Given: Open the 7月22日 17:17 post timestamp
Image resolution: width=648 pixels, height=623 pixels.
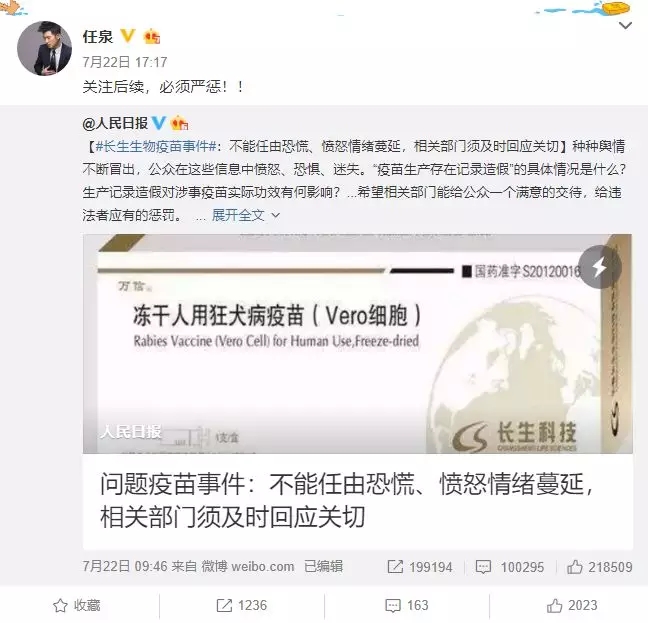Looking at the screenshot, I should pyautogui.click(x=125, y=62).
